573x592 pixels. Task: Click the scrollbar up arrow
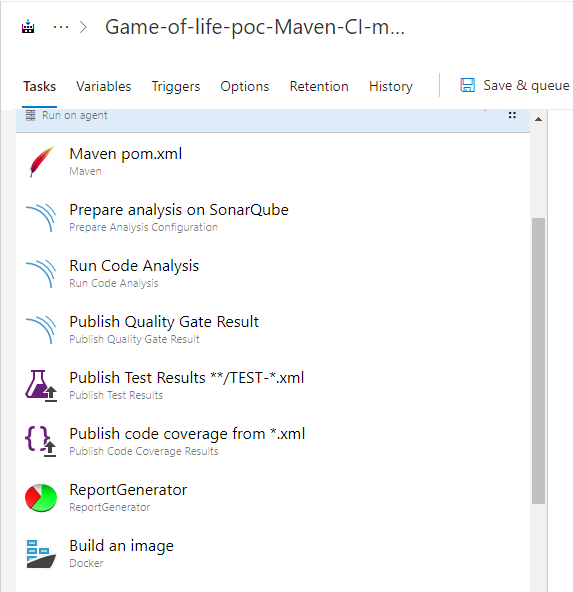[x=539, y=119]
